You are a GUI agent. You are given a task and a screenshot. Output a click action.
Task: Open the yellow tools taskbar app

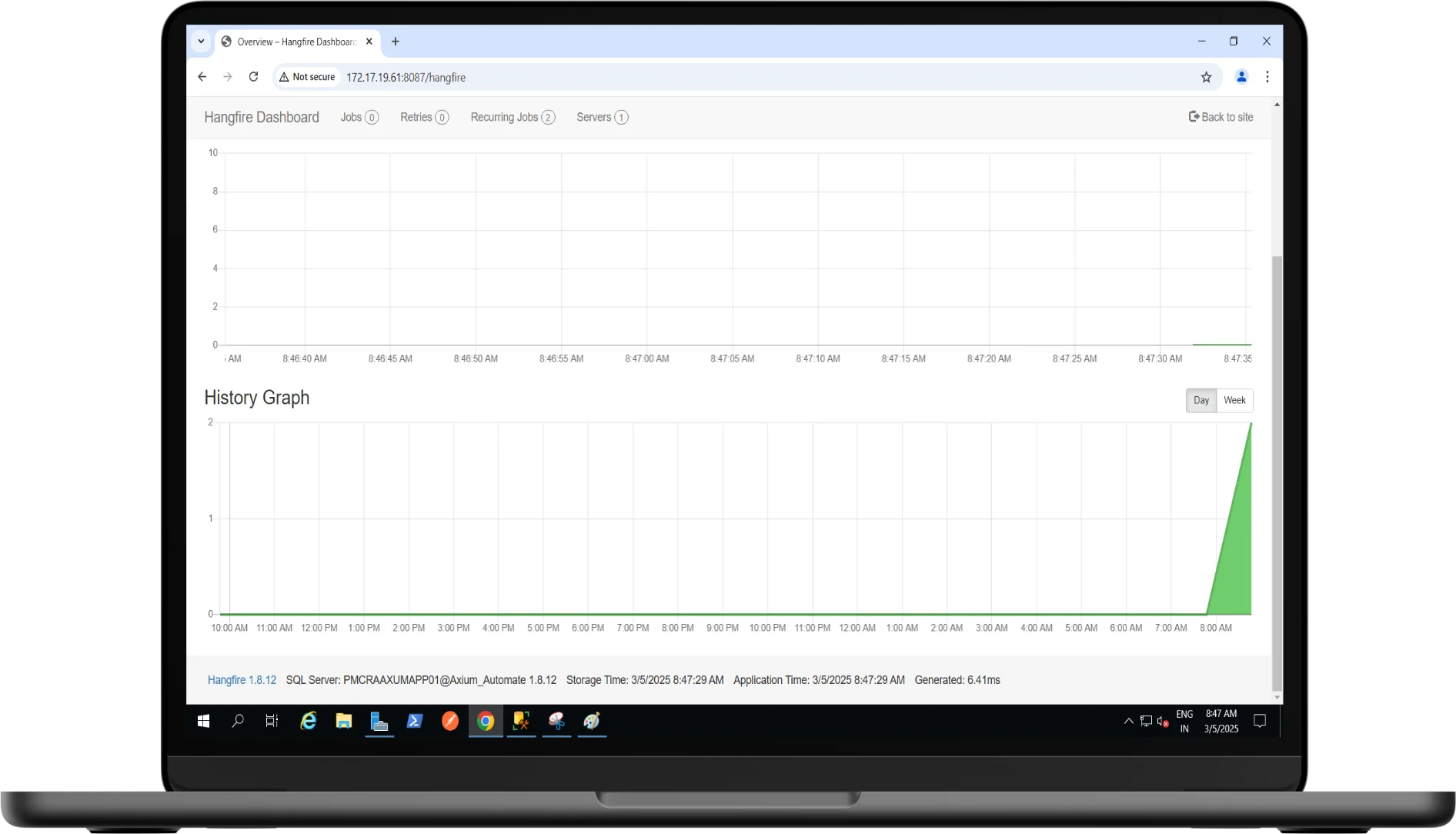click(521, 721)
